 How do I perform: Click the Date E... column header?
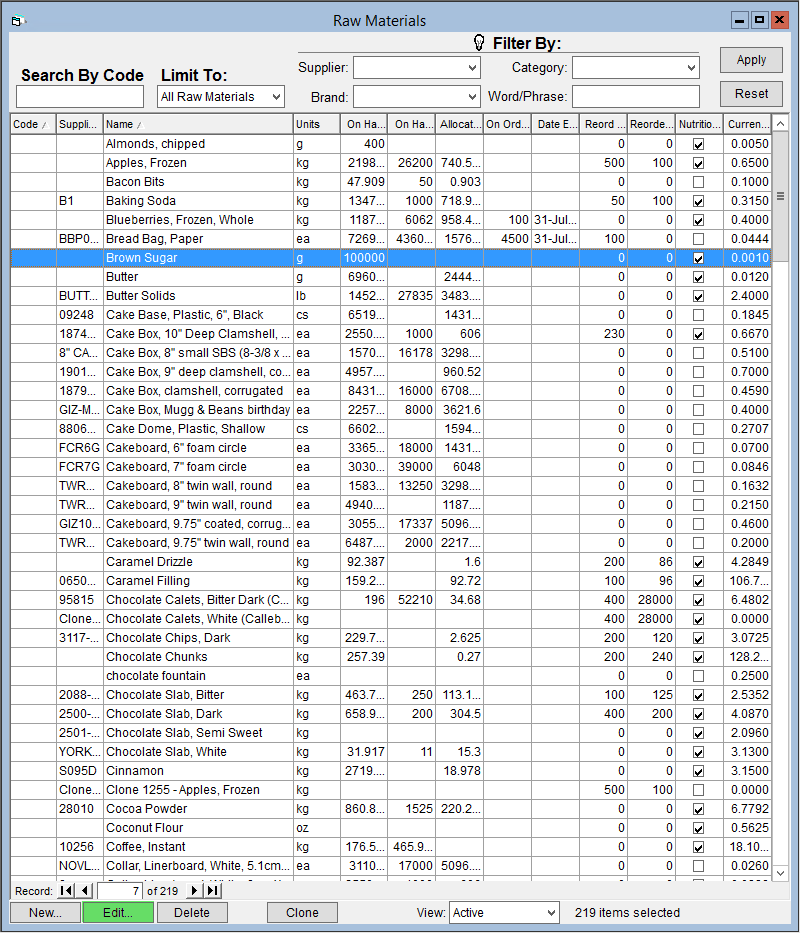pos(555,124)
